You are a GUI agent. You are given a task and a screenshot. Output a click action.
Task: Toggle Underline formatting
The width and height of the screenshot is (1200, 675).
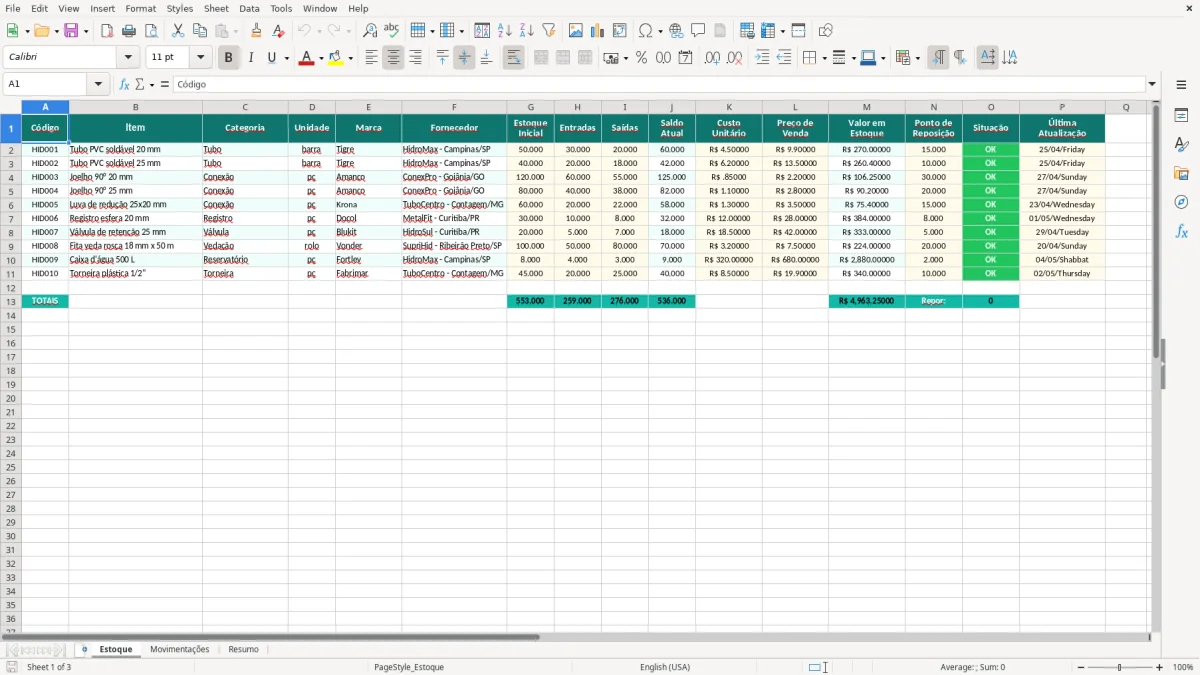271,58
